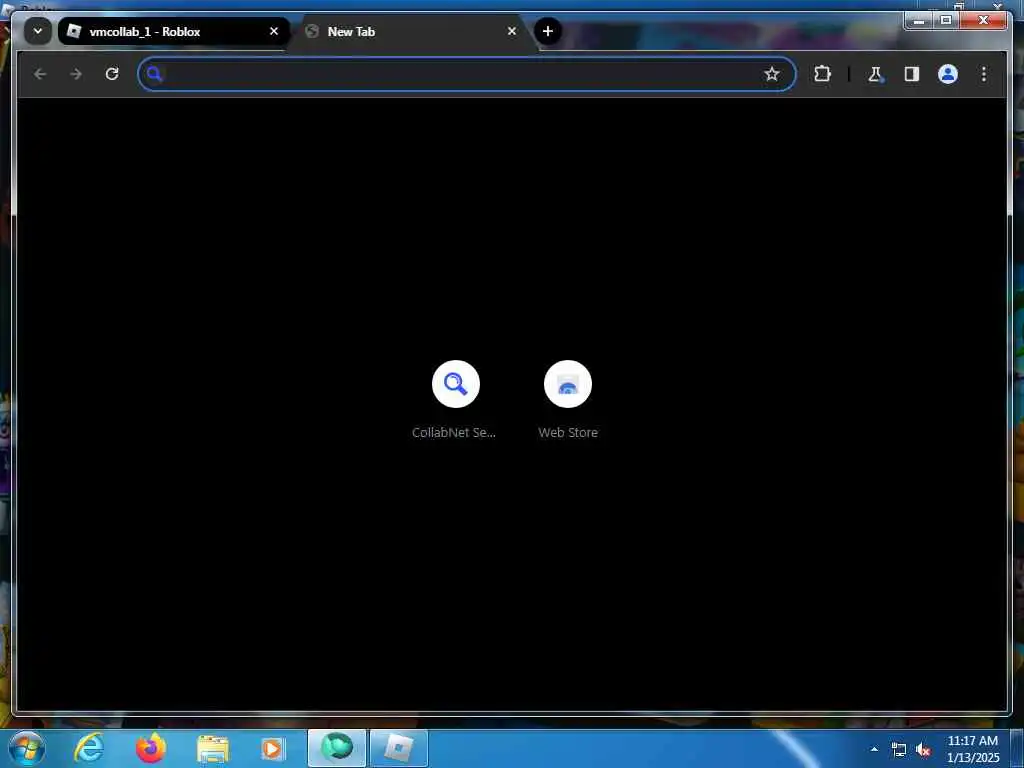1024x768 pixels.
Task: Go forward with the forward arrow
Action: 76,74
